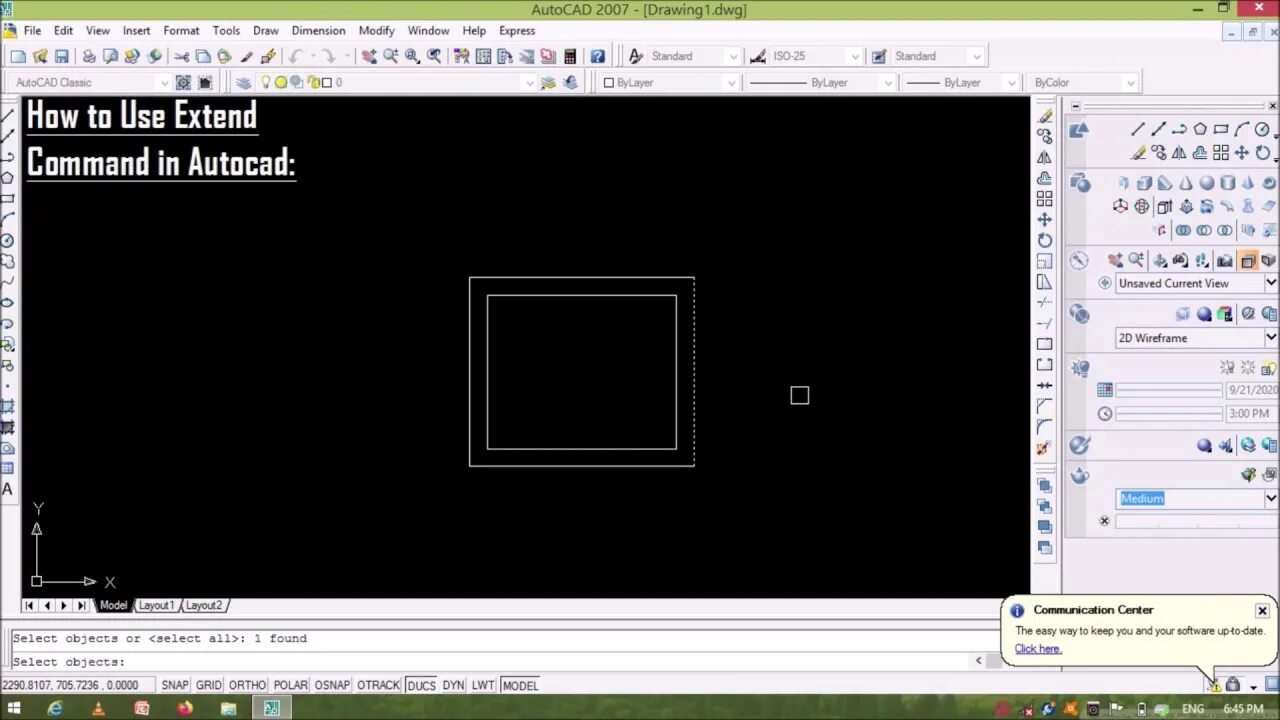Click the Pan Realtime icon in top toolbar
Image resolution: width=1280 pixels, height=720 pixels.
[369, 56]
